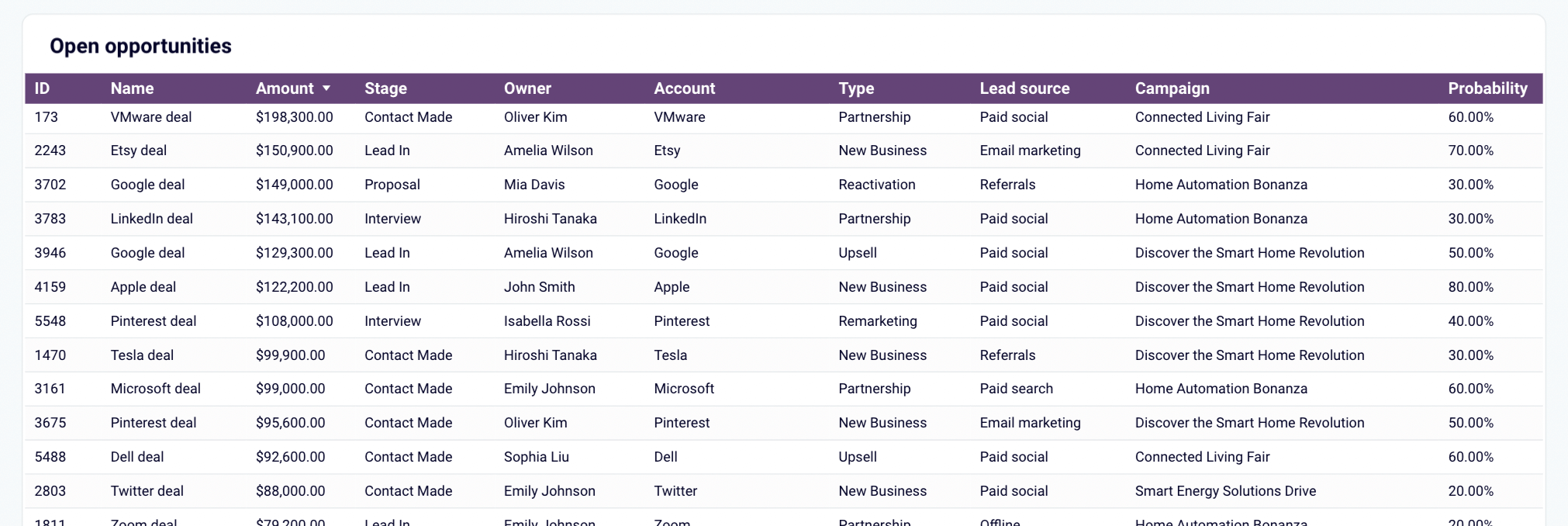Click amount '$150,900.00'
The width and height of the screenshot is (1568, 526).
click(x=295, y=151)
